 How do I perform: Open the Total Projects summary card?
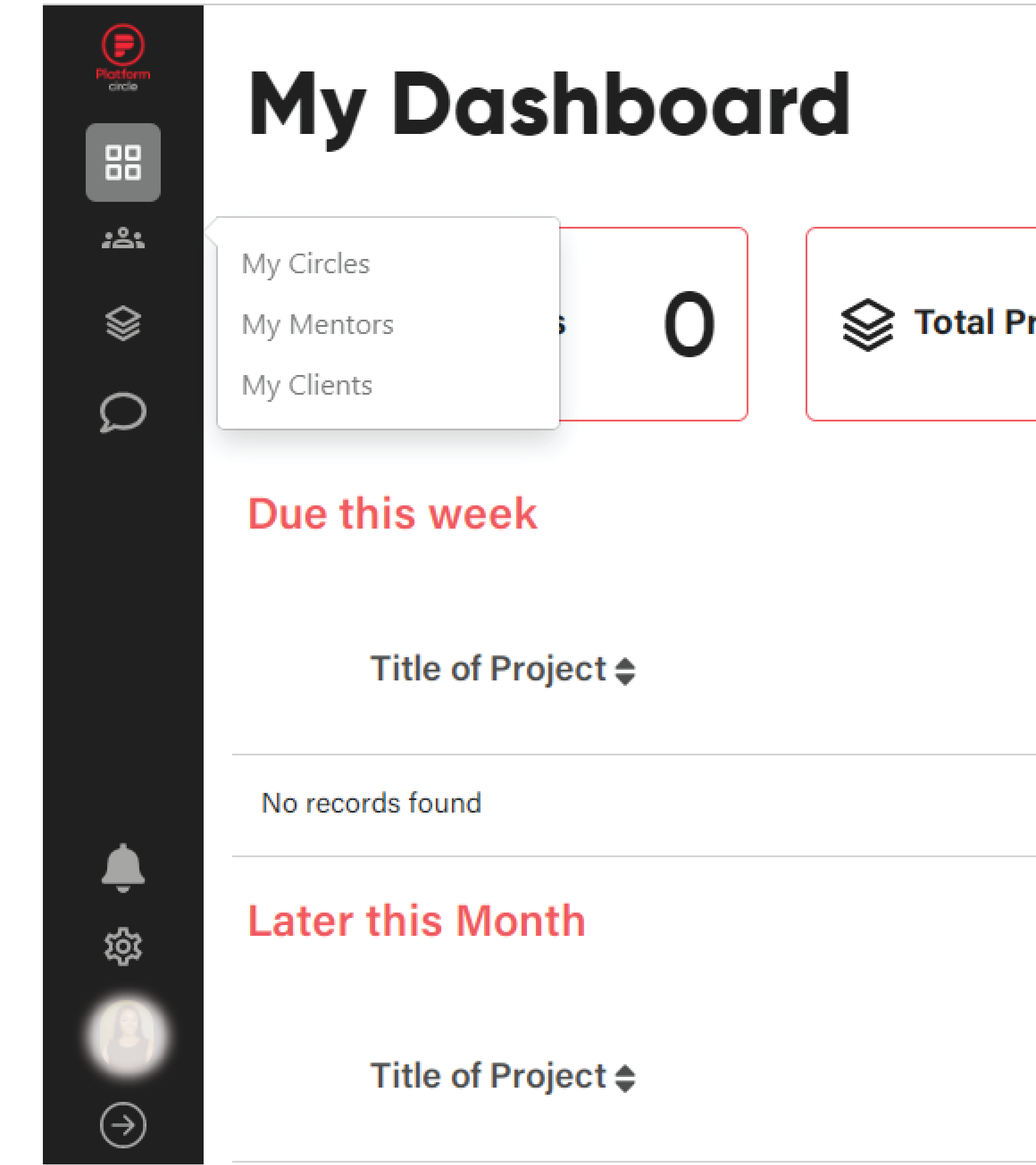coord(921,324)
